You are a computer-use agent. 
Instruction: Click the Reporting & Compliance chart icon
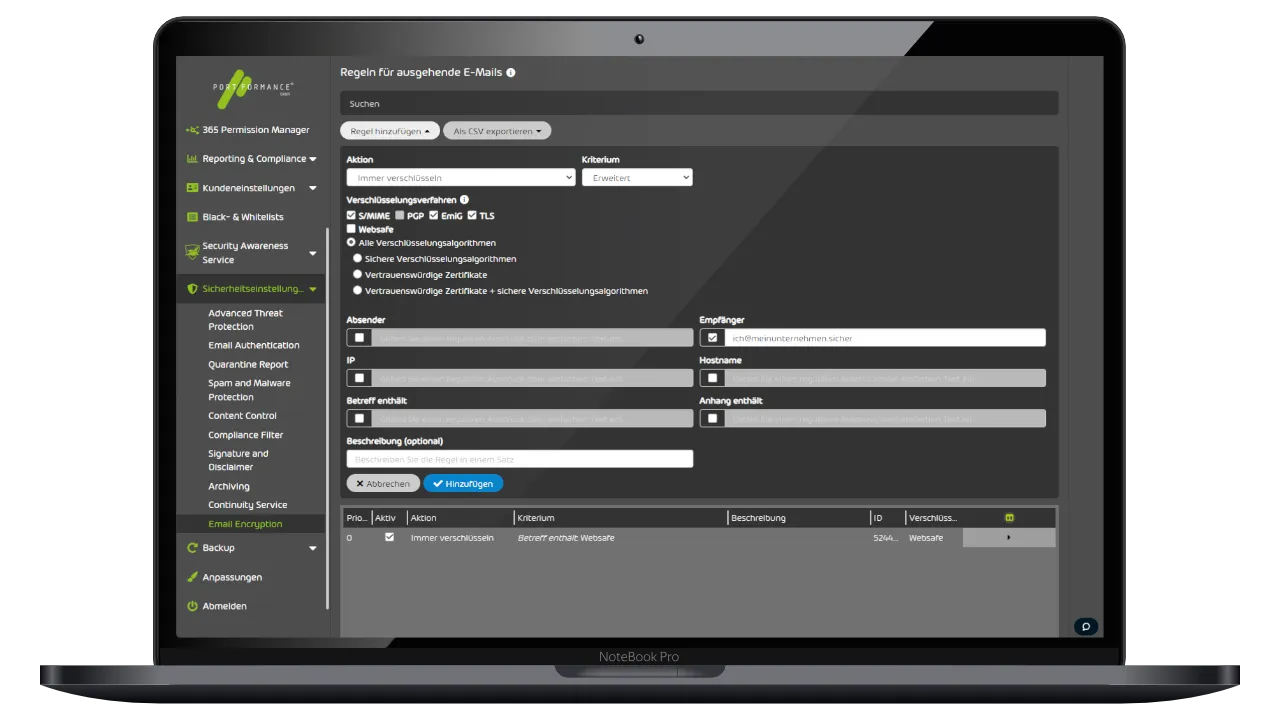[x=192, y=159]
